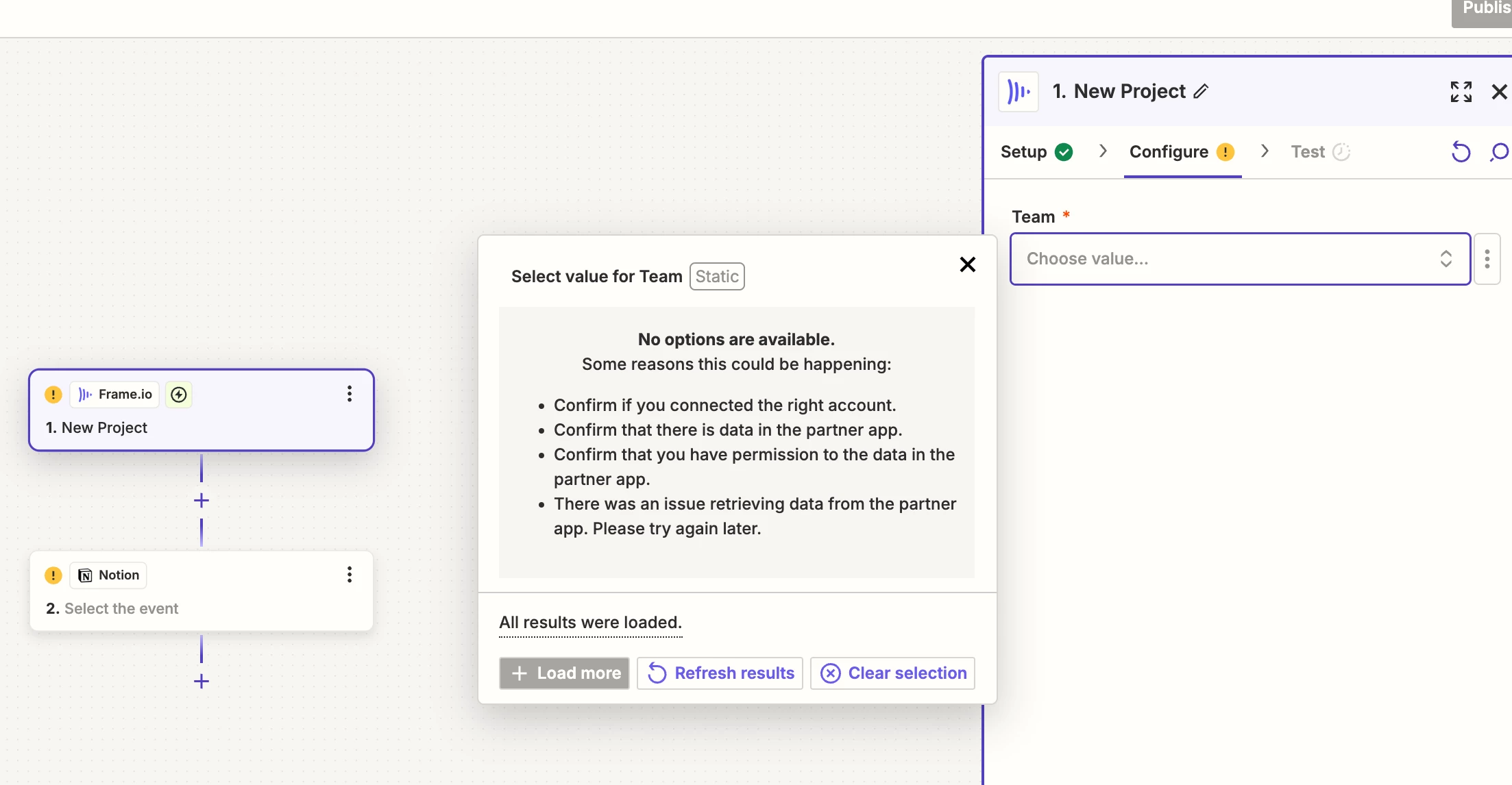This screenshot has width=1512, height=785.
Task: Add a step below Notion
Action: click(x=202, y=682)
